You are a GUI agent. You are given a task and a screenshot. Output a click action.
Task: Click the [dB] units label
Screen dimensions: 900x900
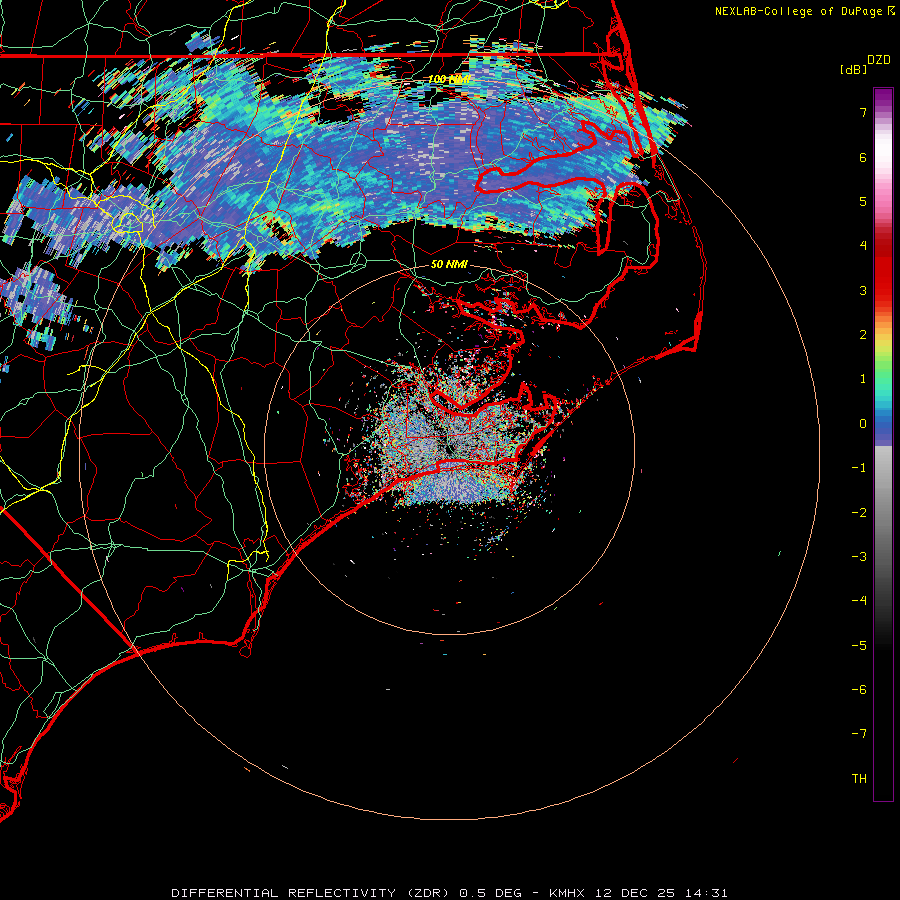pos(854,69)
